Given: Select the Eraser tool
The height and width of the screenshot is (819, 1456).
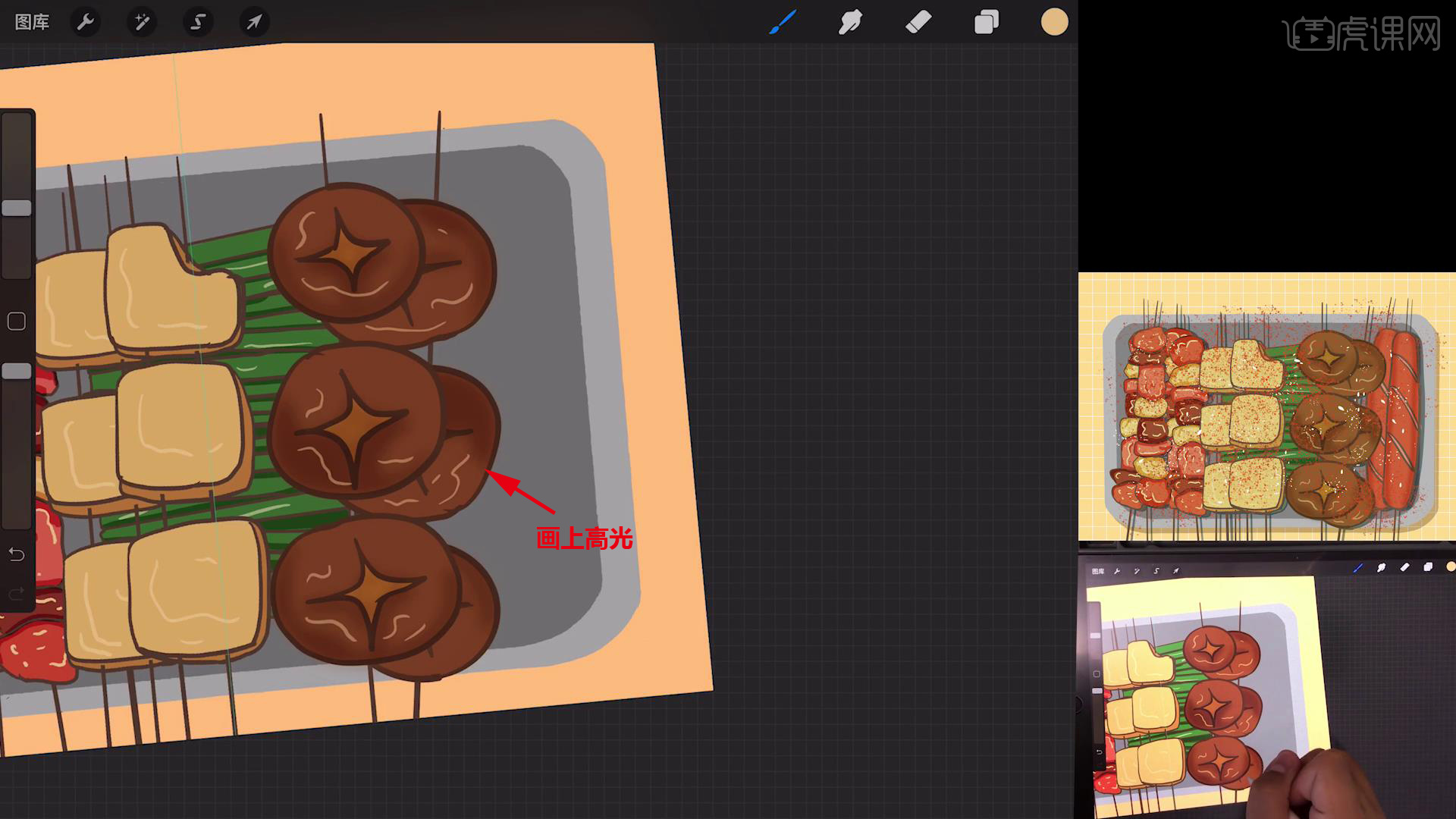Looking at the screenshot, I should pos(918,22).
